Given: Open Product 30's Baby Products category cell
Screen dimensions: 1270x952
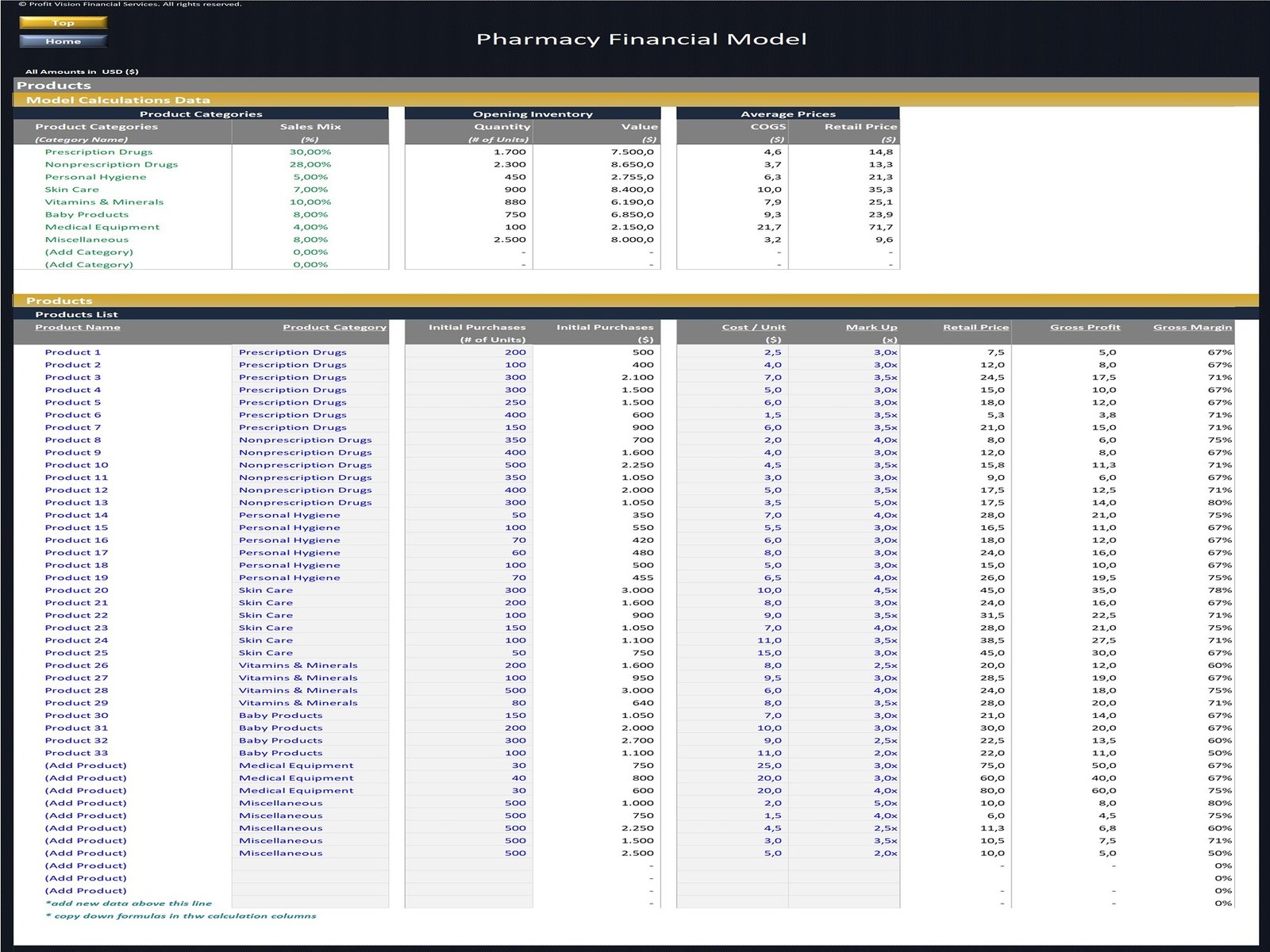Looking at the screenshot, I should (281, 716).
